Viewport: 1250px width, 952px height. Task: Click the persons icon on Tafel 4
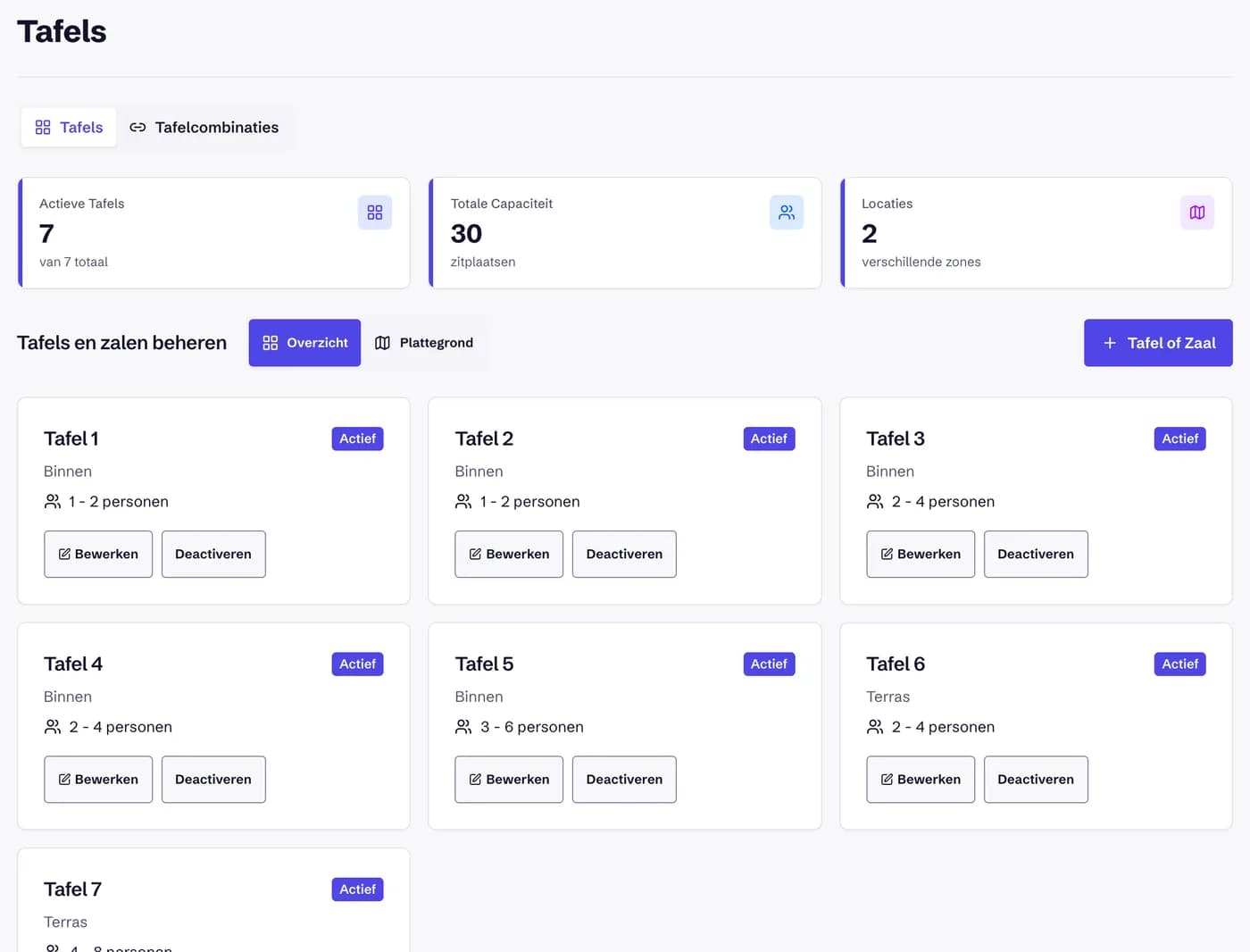pos(53,727)
